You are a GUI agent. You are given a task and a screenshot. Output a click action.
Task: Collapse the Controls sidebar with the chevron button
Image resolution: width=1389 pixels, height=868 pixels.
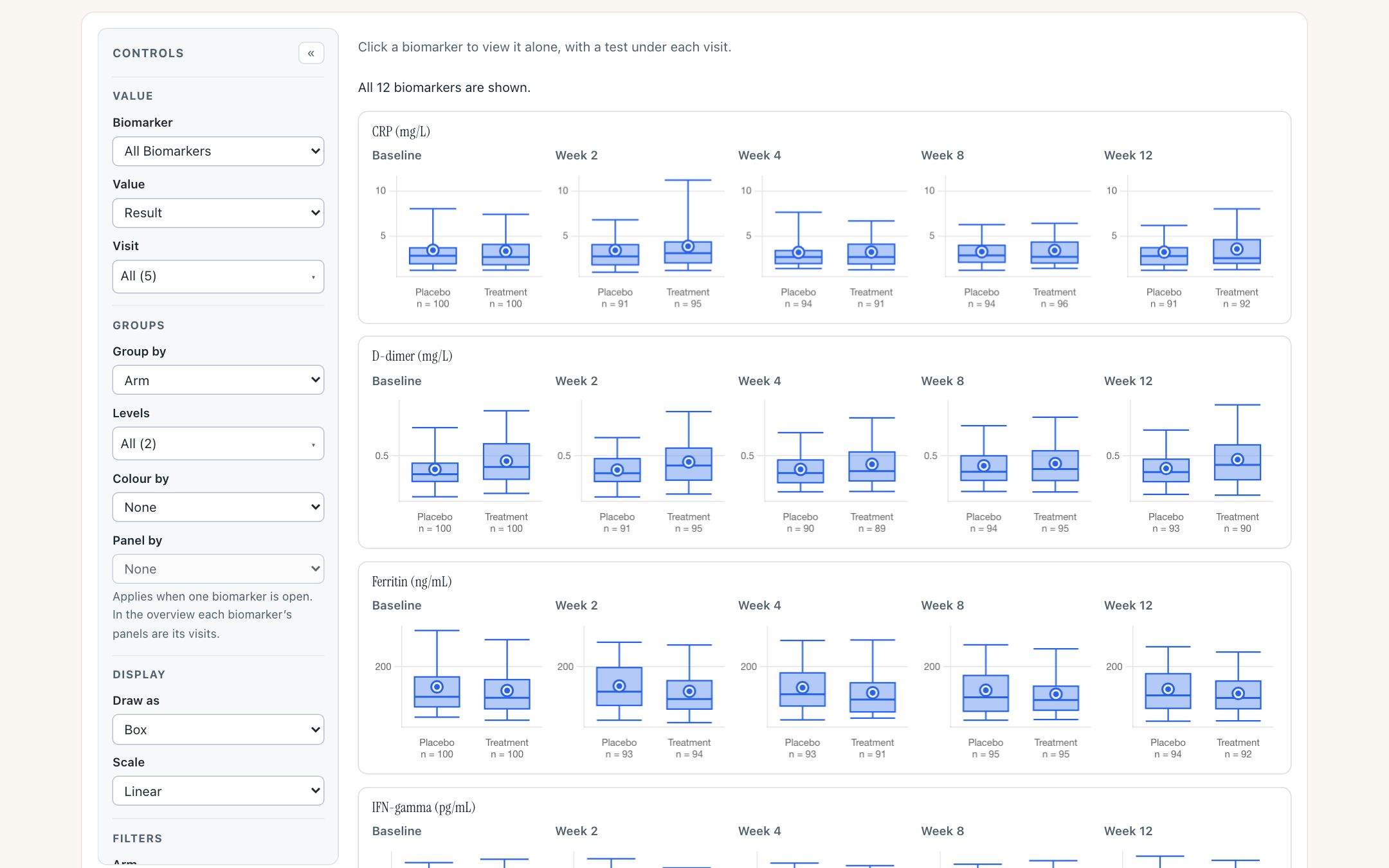pos(311,53)
